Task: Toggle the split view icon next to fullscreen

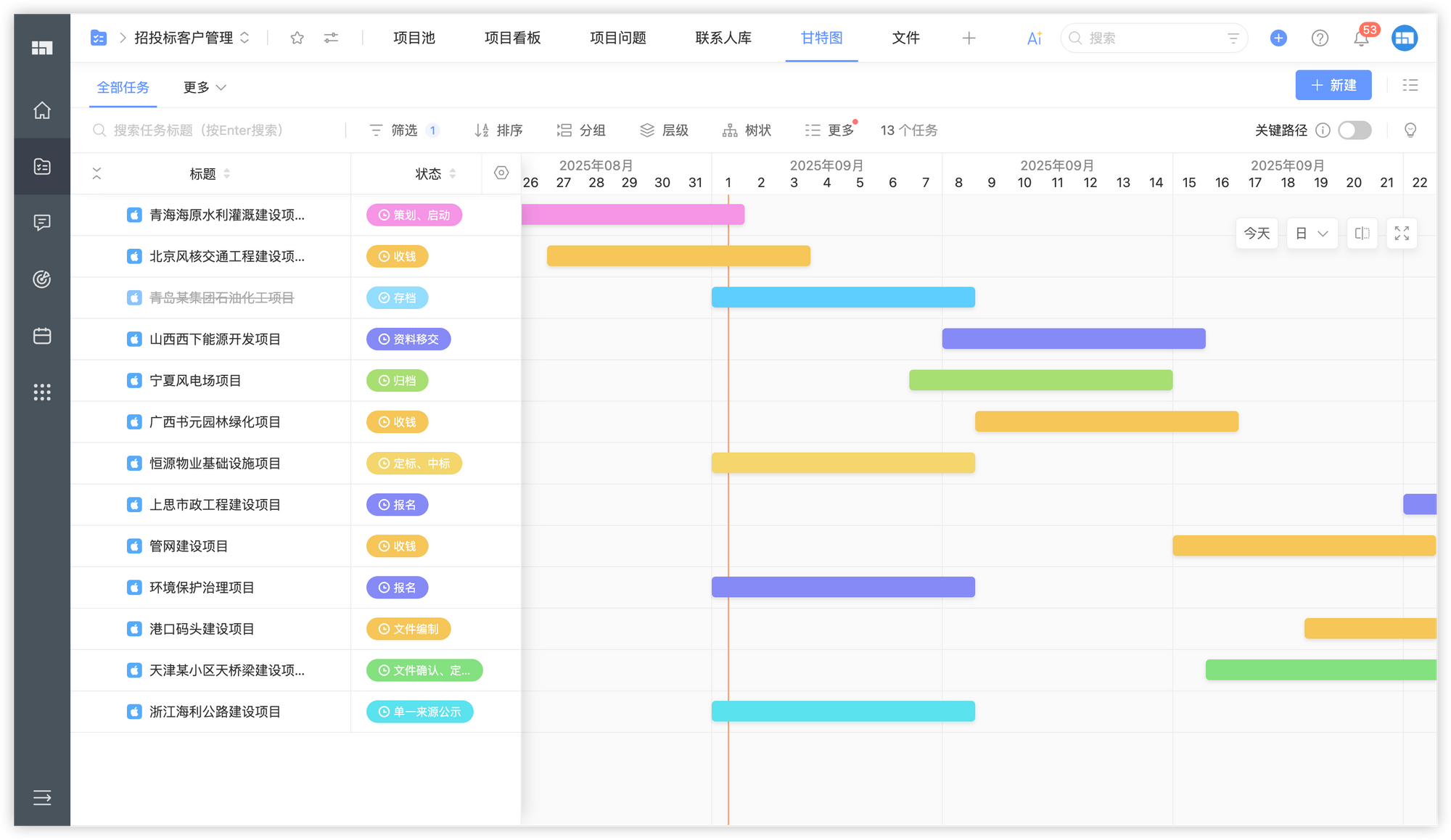Action: tap(1362, 233)
